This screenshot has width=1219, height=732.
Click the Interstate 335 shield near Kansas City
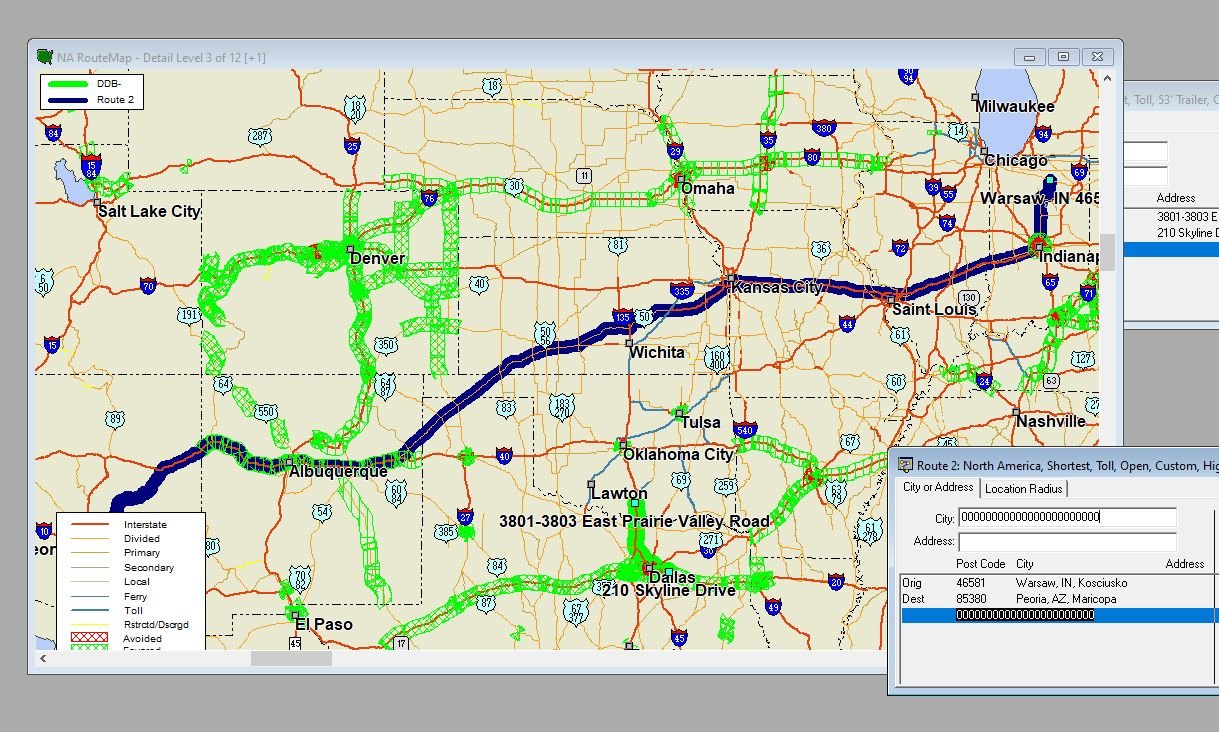point(683,291)
